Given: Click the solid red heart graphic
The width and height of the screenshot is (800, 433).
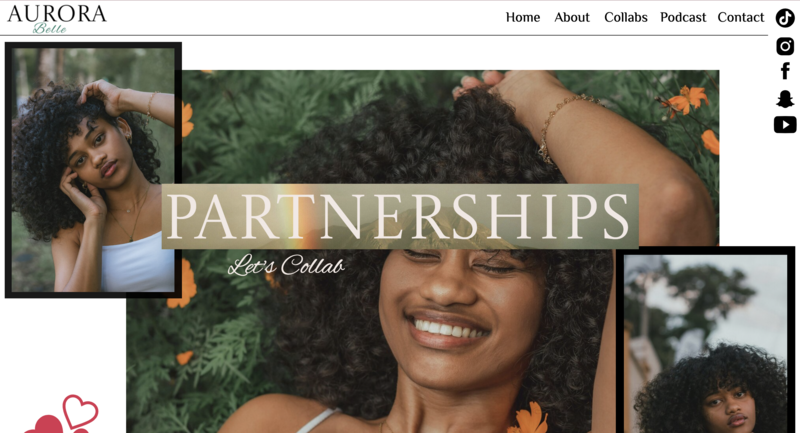Looking at the screenshot, I should [x=48, y=424].
